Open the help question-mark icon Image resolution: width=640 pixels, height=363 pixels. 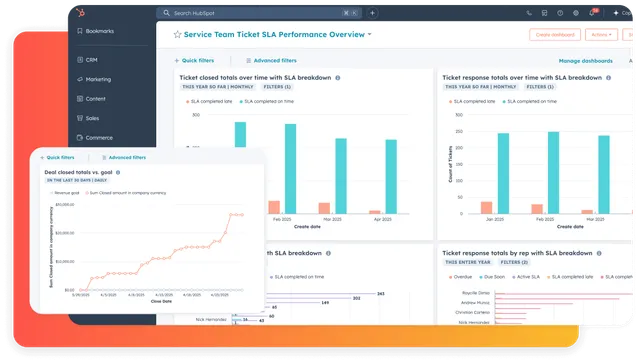coord(560,13)
